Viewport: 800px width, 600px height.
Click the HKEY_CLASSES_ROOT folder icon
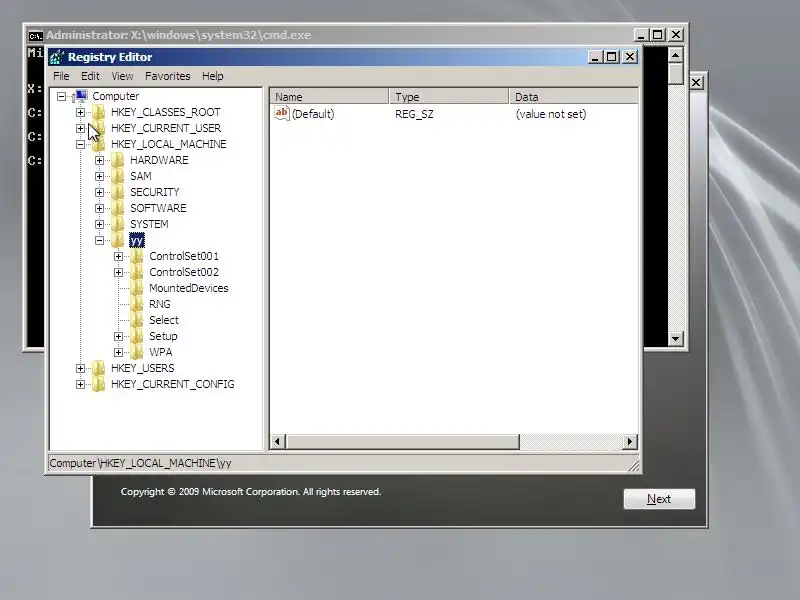click(98, 112)
